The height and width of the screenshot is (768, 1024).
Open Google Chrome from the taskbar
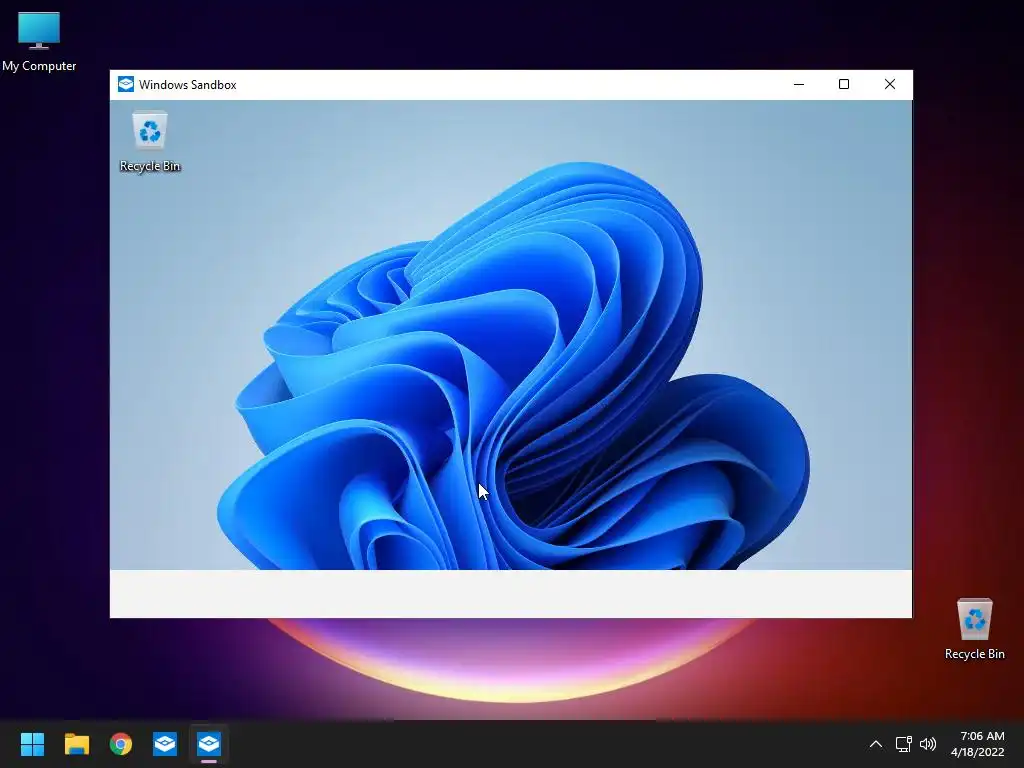coord(121,744)
